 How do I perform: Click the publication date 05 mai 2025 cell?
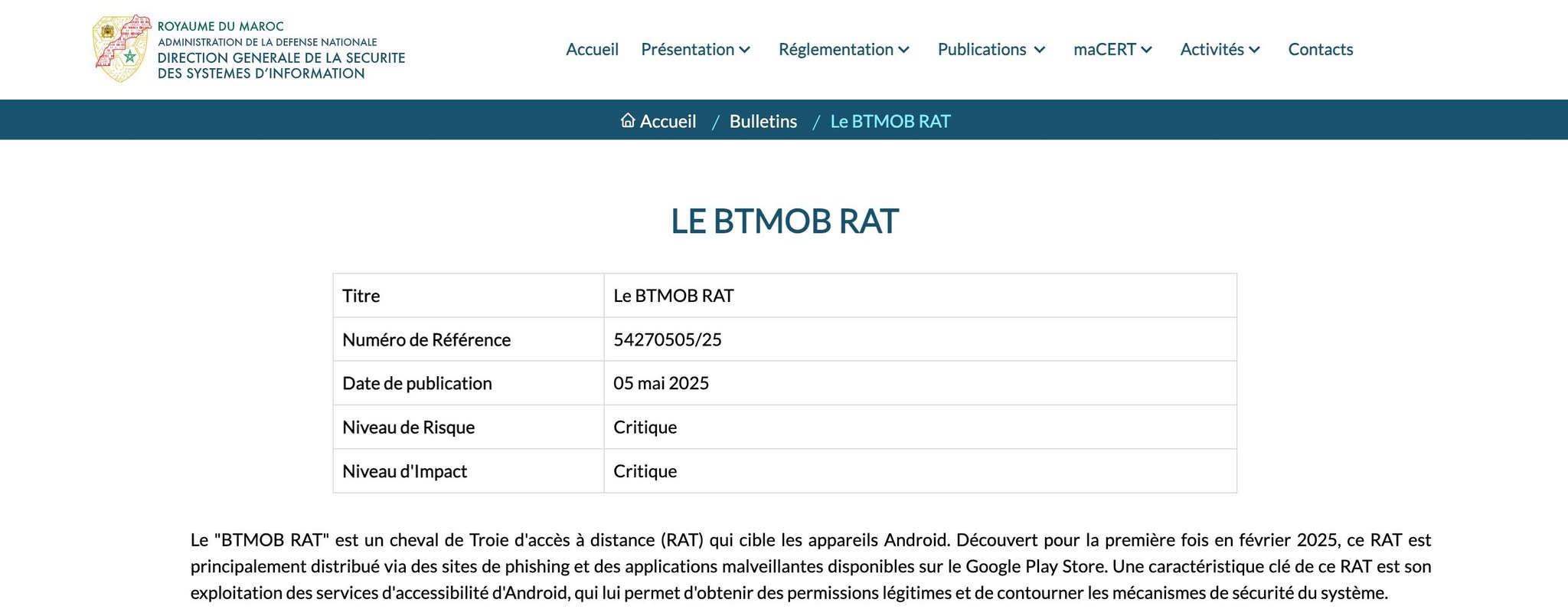pos(920,383)
